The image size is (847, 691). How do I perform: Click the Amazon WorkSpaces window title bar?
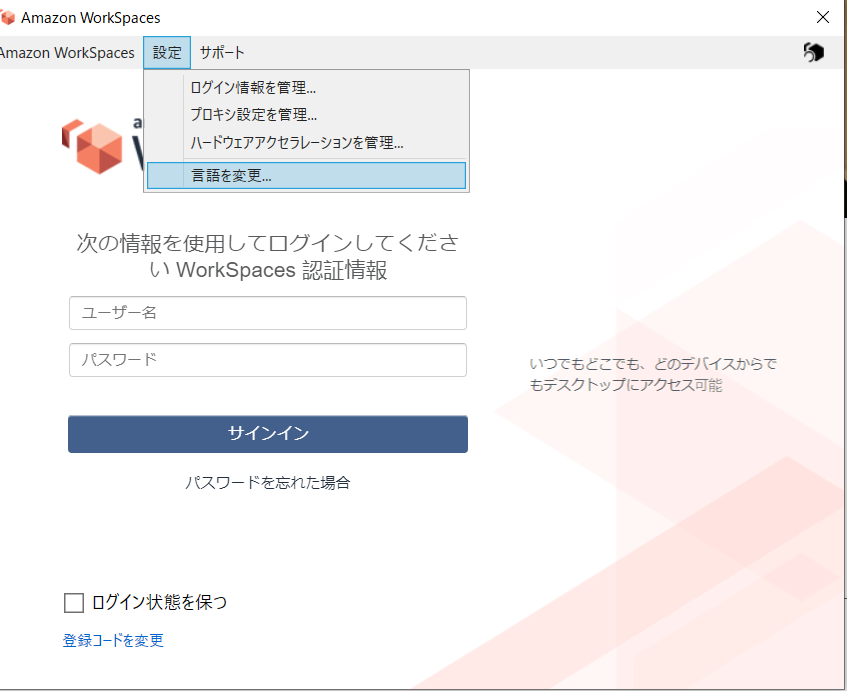[400, 17]
